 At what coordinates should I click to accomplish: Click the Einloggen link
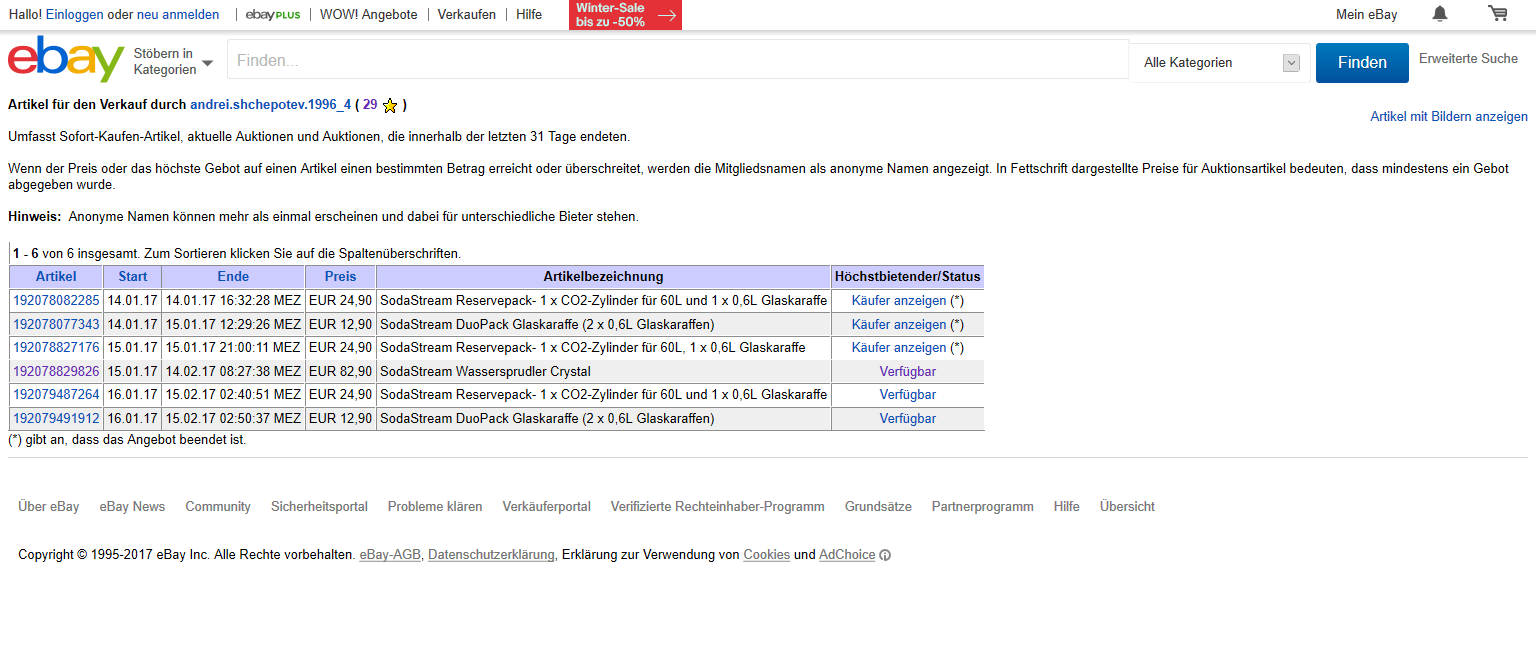[75, 15]
